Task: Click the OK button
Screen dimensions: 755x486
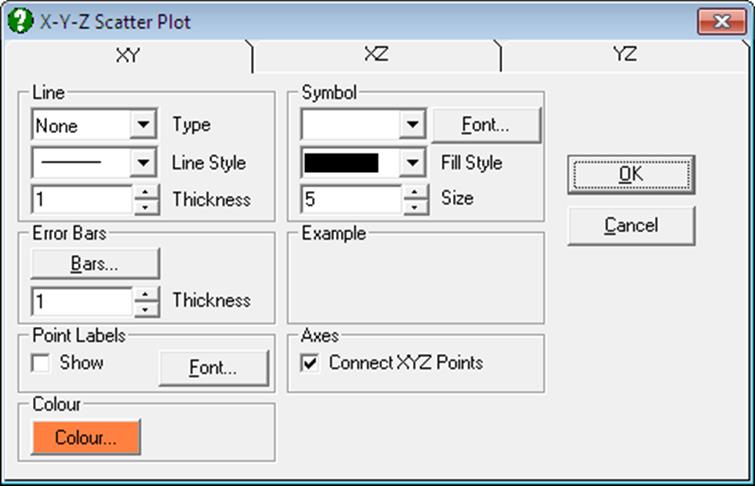Action: click(631, 174)
